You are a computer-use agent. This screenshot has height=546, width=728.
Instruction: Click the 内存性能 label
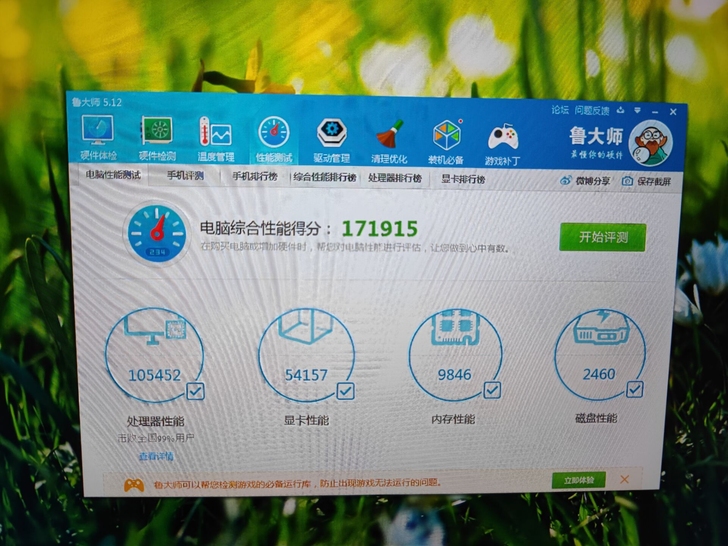[453, 419]
